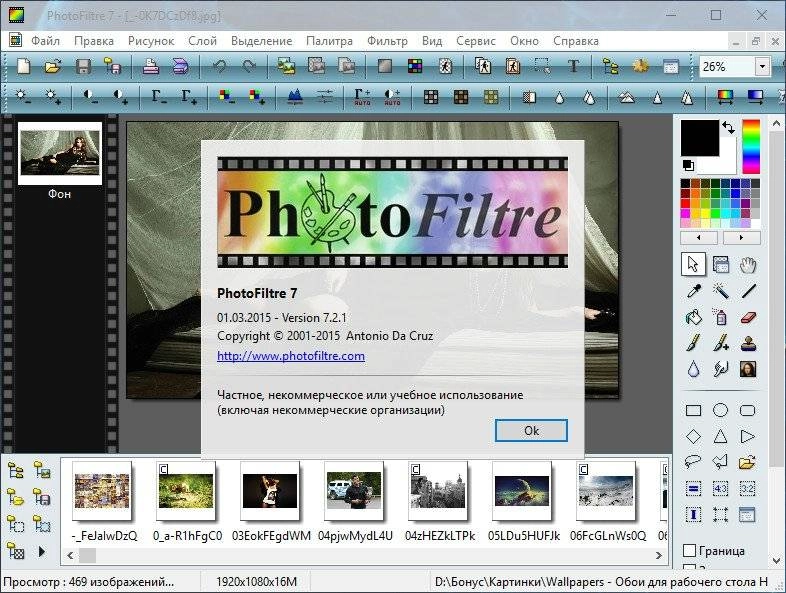Choose the Rhombus selection shape

694,437
